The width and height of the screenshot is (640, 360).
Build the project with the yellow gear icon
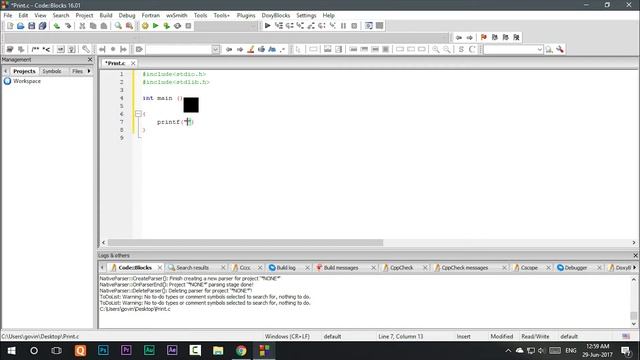(145, 26)
